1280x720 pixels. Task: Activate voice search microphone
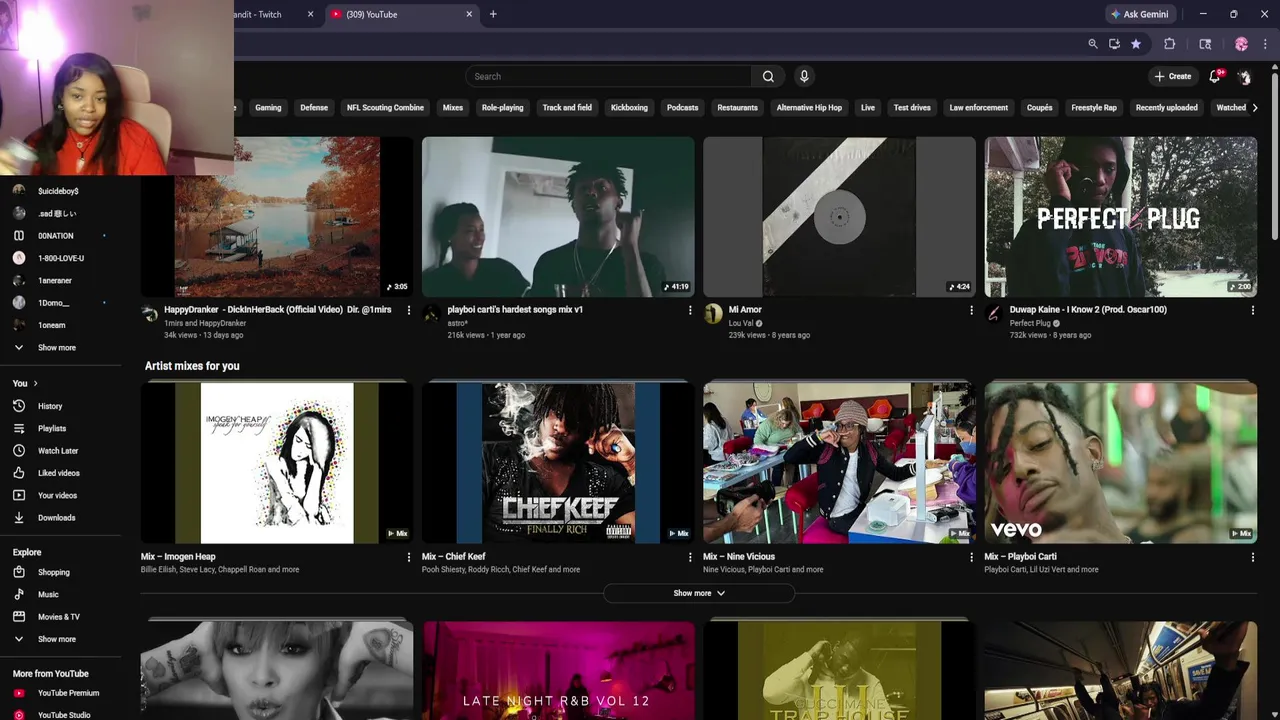tap(804, 76)
